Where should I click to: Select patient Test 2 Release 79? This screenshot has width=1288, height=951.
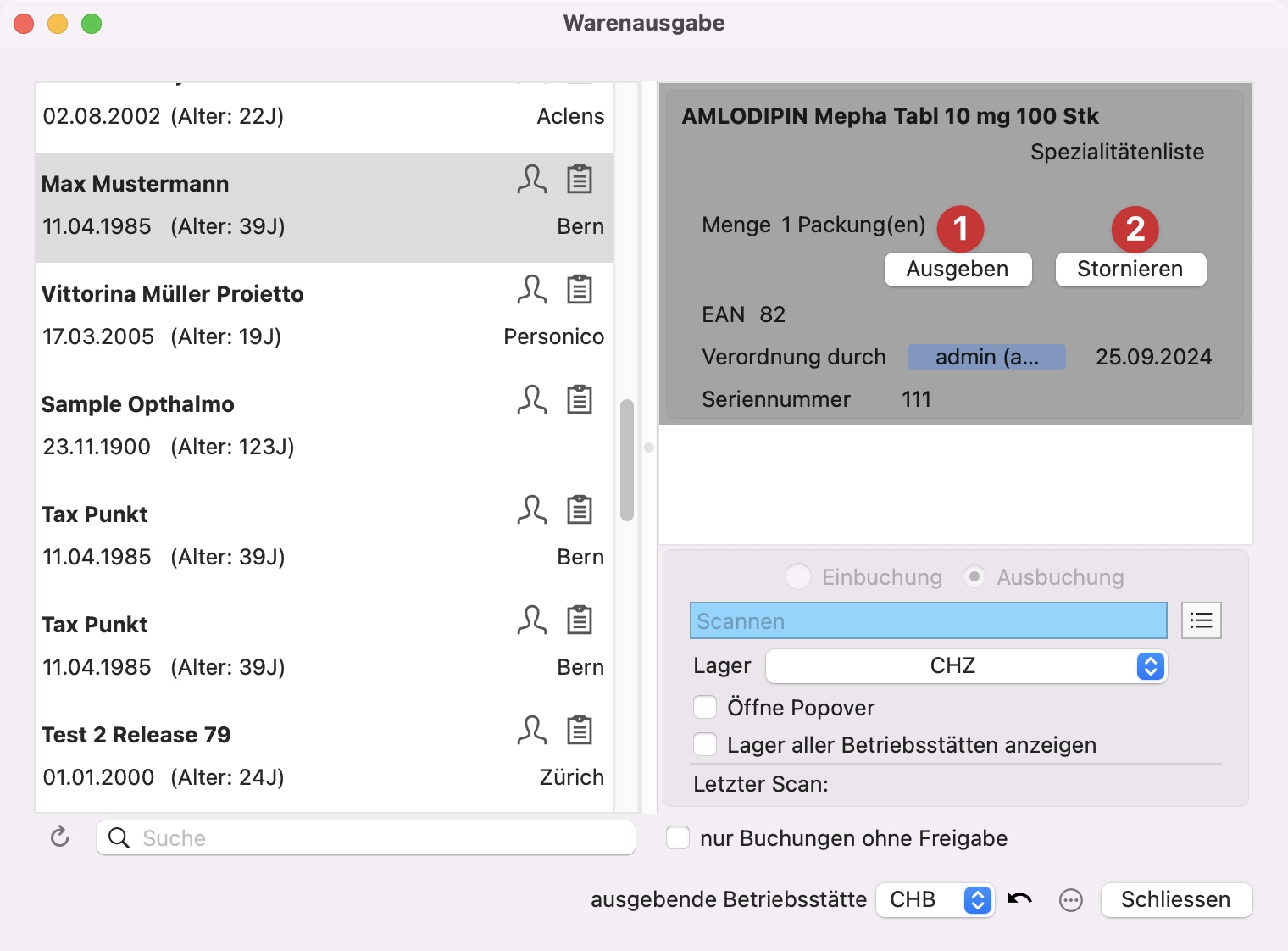(325, 759)
